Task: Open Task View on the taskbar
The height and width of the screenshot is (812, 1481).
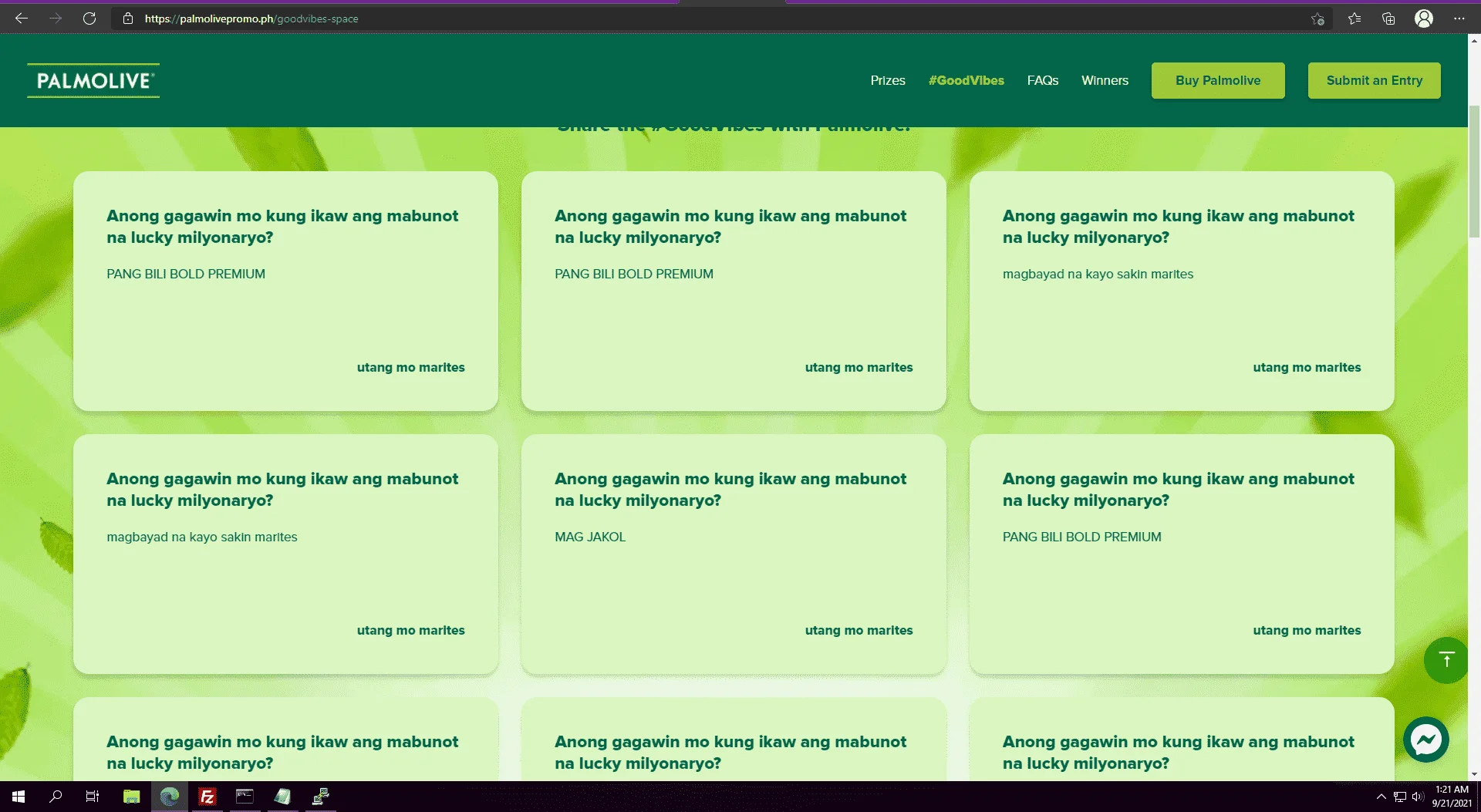Action: 93,797
